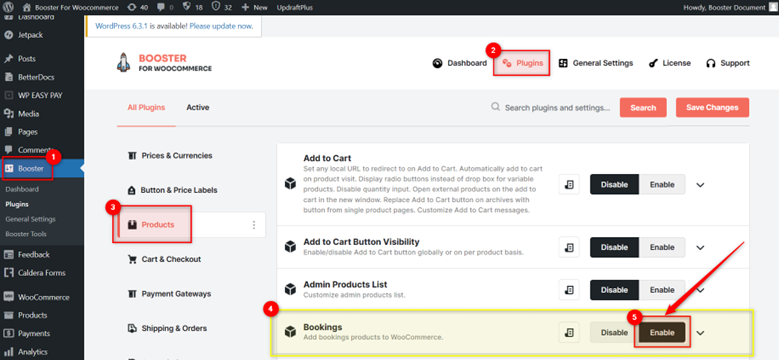
Task: Open documentation icon for Admin Products List
Action: tap(569, 289)
